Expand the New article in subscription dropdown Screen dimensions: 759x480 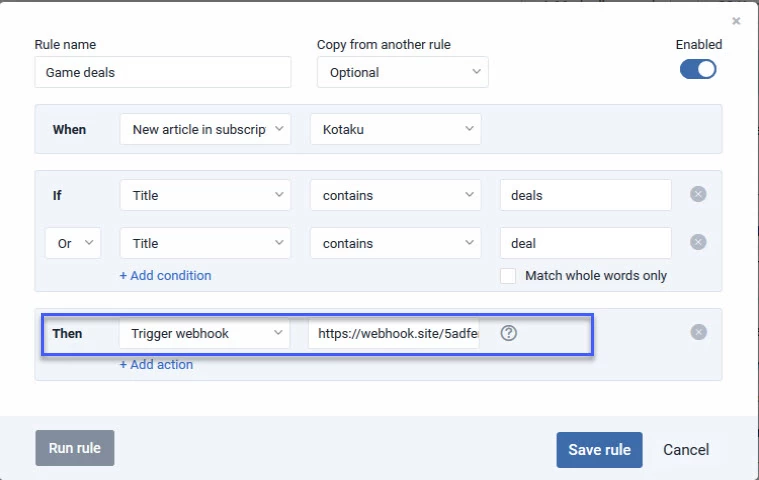205,129
